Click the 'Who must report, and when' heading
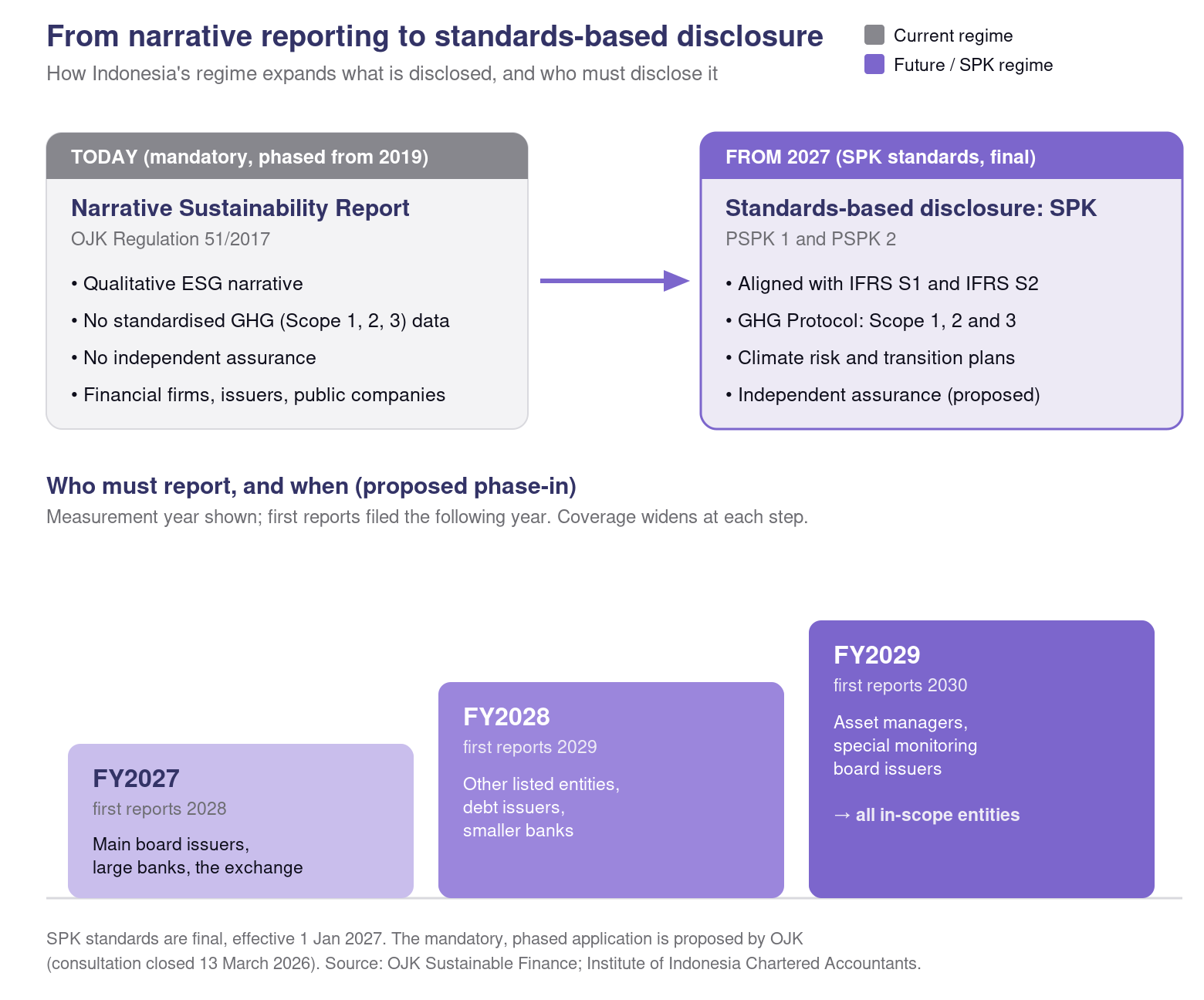This screenshot has height=1000, width=1204. tap(311, 486)
